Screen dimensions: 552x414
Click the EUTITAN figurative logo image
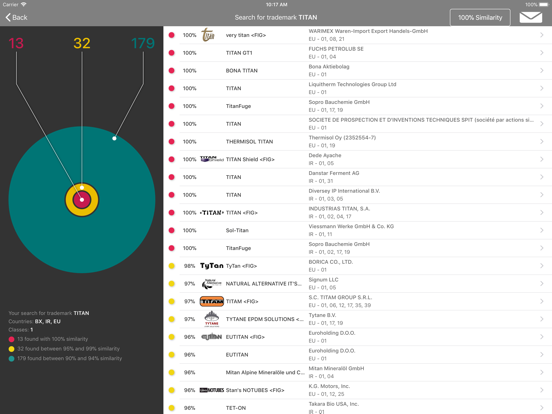point(212,337)
